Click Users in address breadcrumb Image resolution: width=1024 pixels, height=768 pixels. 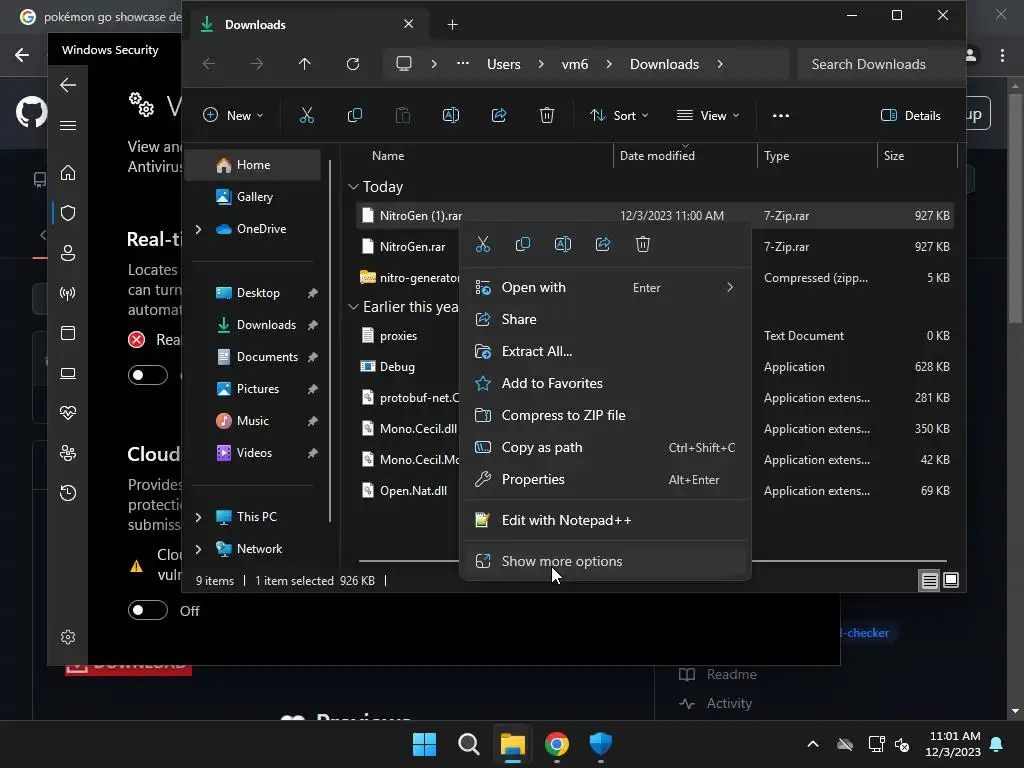click(504, 64)
